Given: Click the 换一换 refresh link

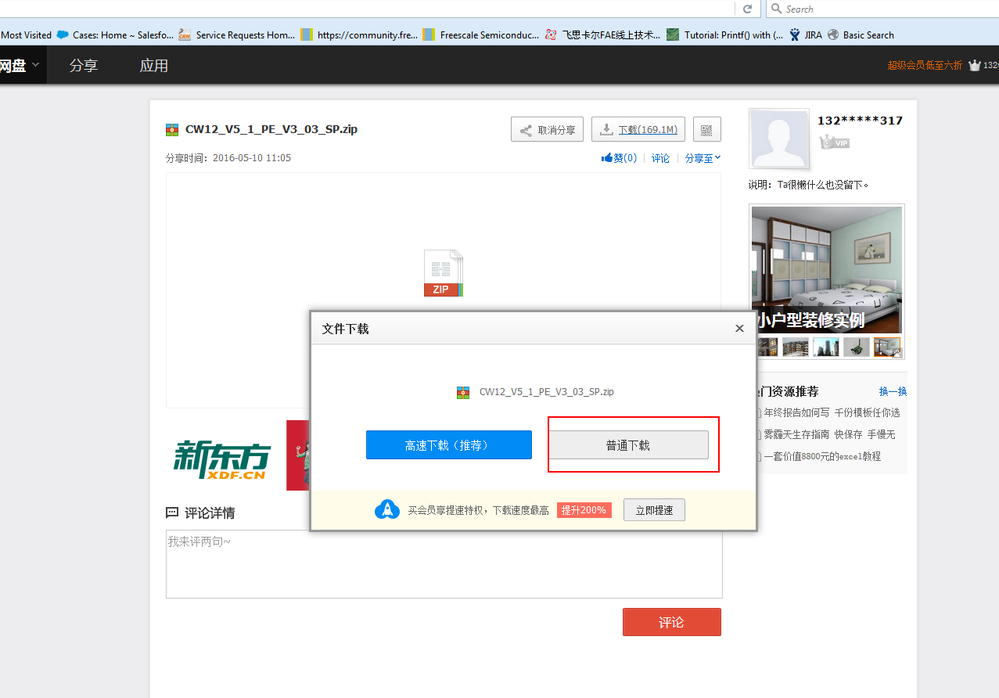Looking at the screenshot, I should 893,391.
